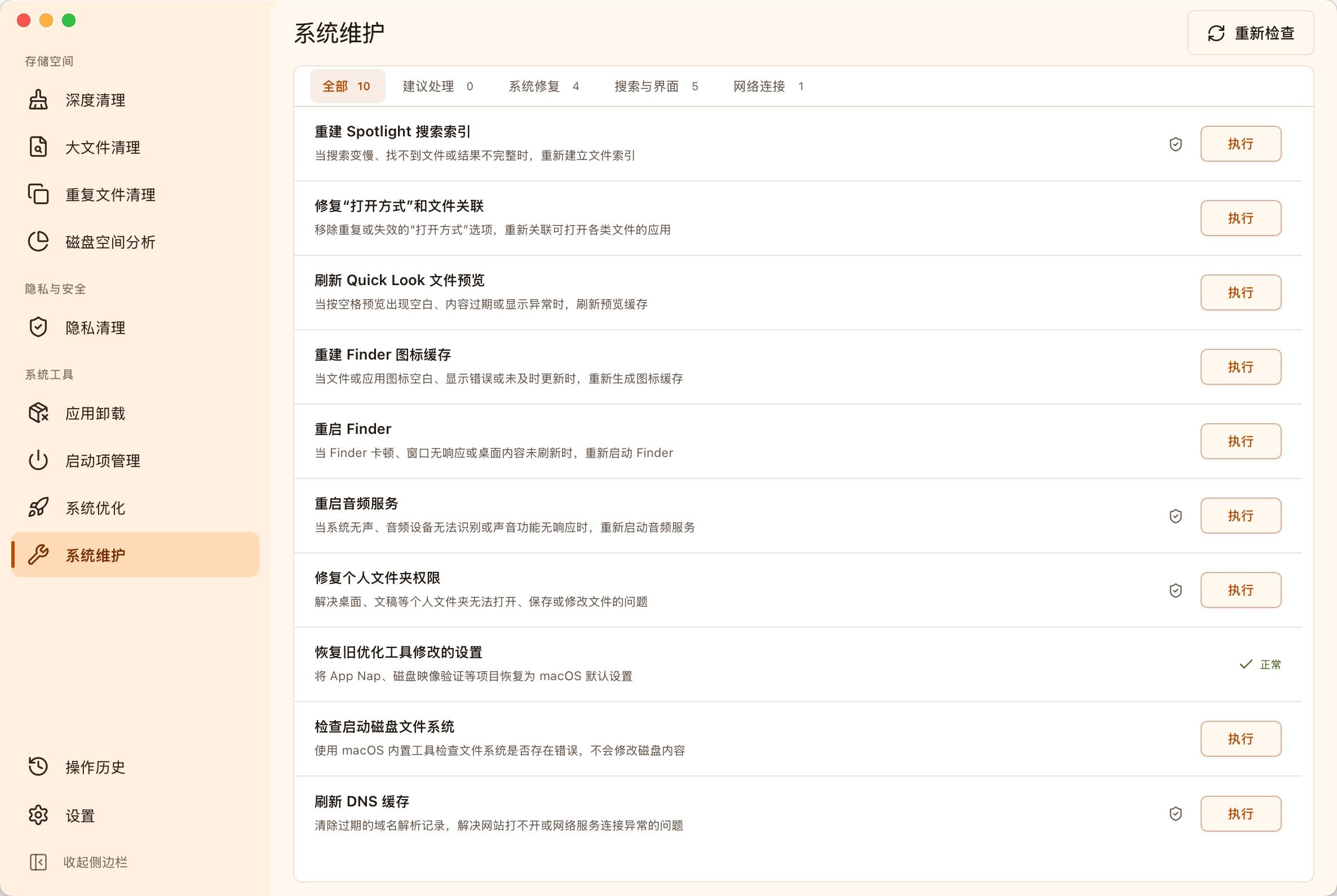Click shield icon in 重启音频服务 row

(x=1175, y=516)
